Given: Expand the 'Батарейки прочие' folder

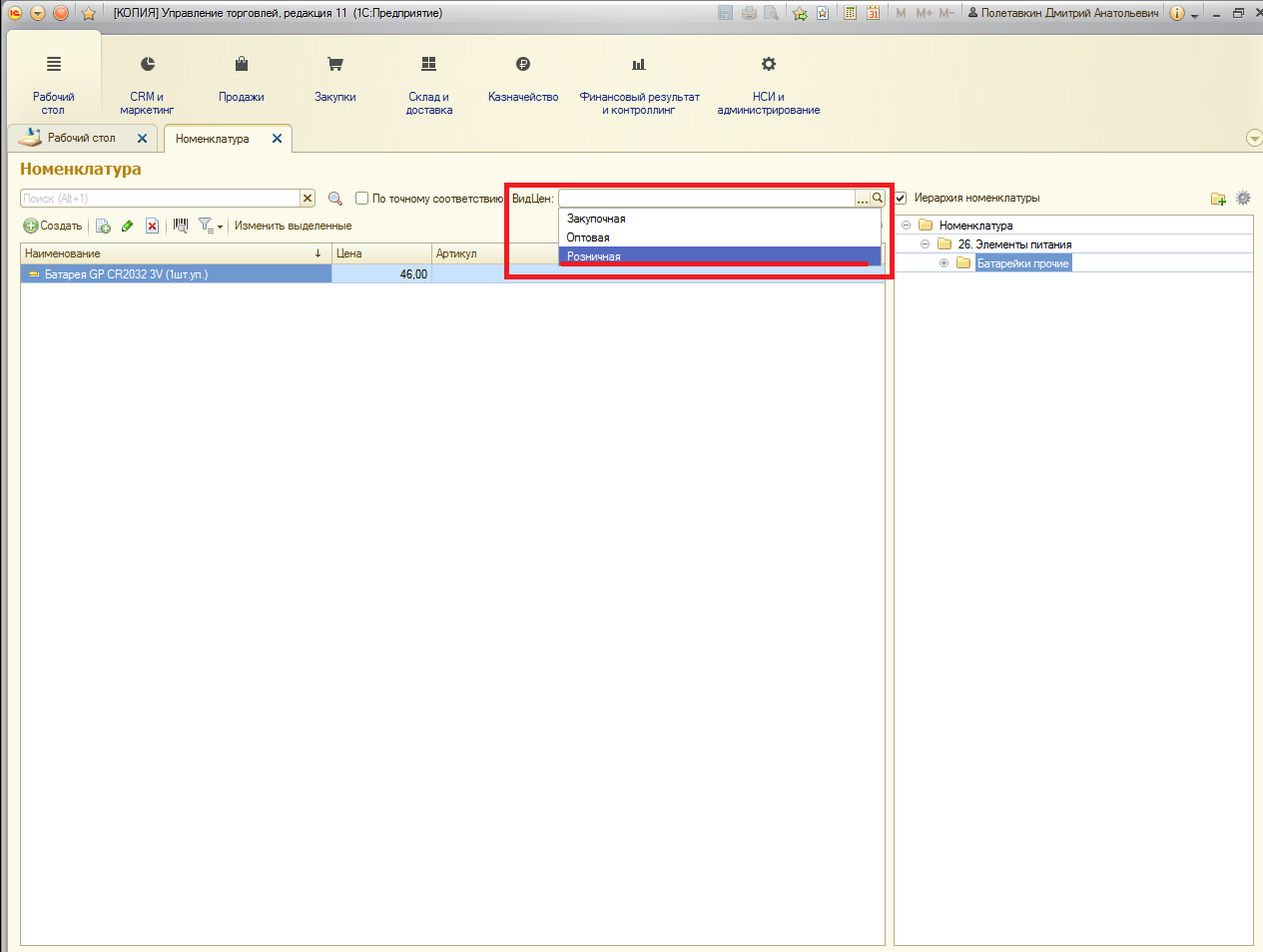Looking at the screenshot, I should [x=944, y=263].
